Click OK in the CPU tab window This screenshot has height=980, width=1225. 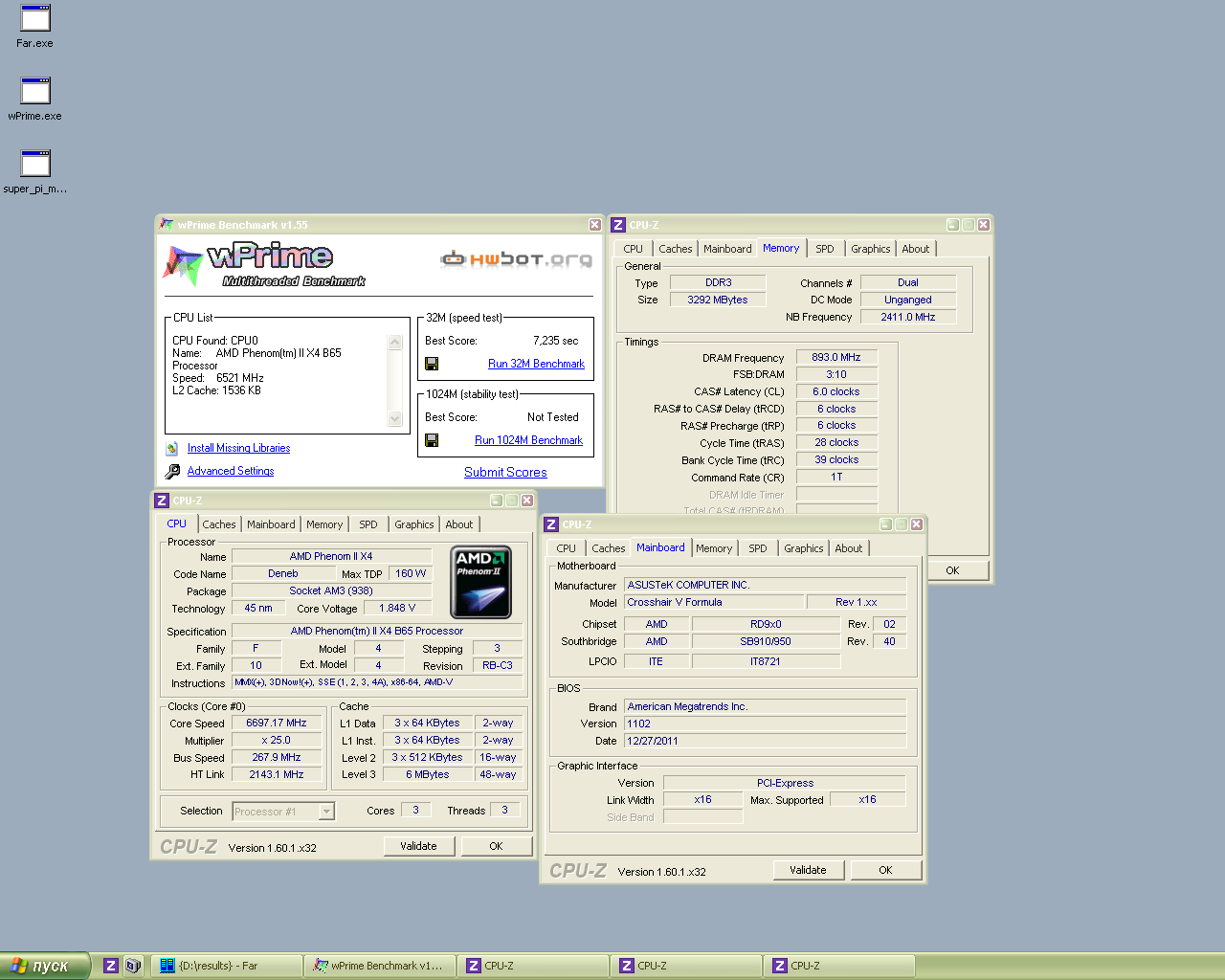(496, 846)
